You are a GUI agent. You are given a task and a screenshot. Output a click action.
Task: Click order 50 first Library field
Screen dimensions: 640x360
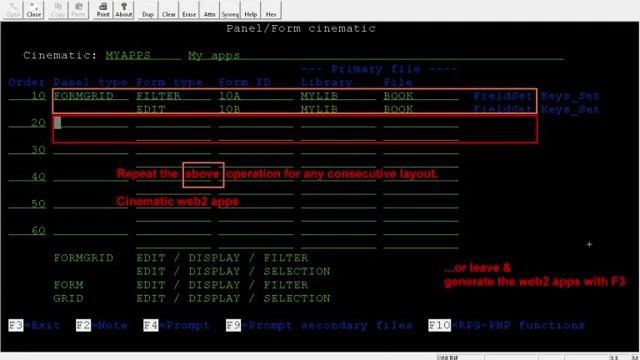pyautogui.click(x=338, y=204)
